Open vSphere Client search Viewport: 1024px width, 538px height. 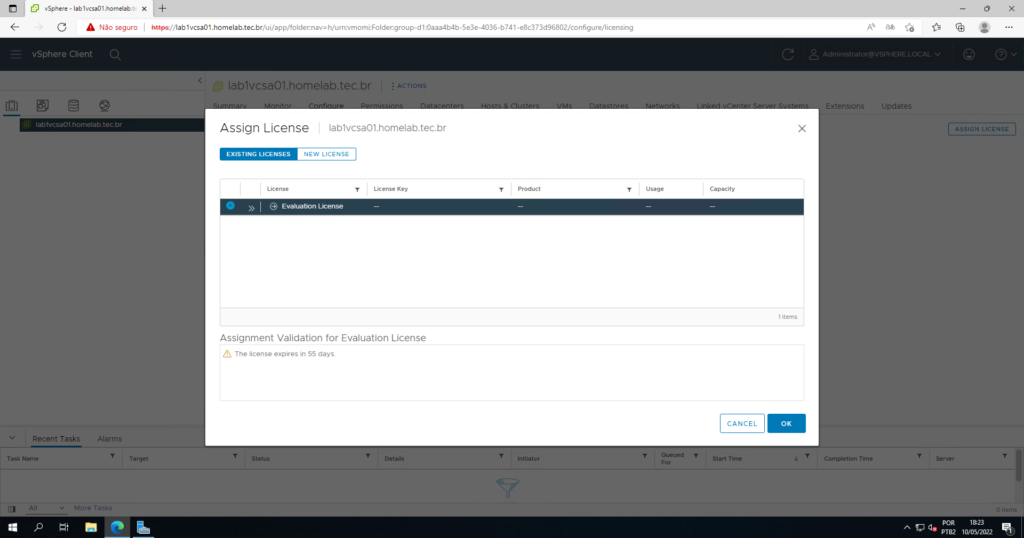(115, 55)
